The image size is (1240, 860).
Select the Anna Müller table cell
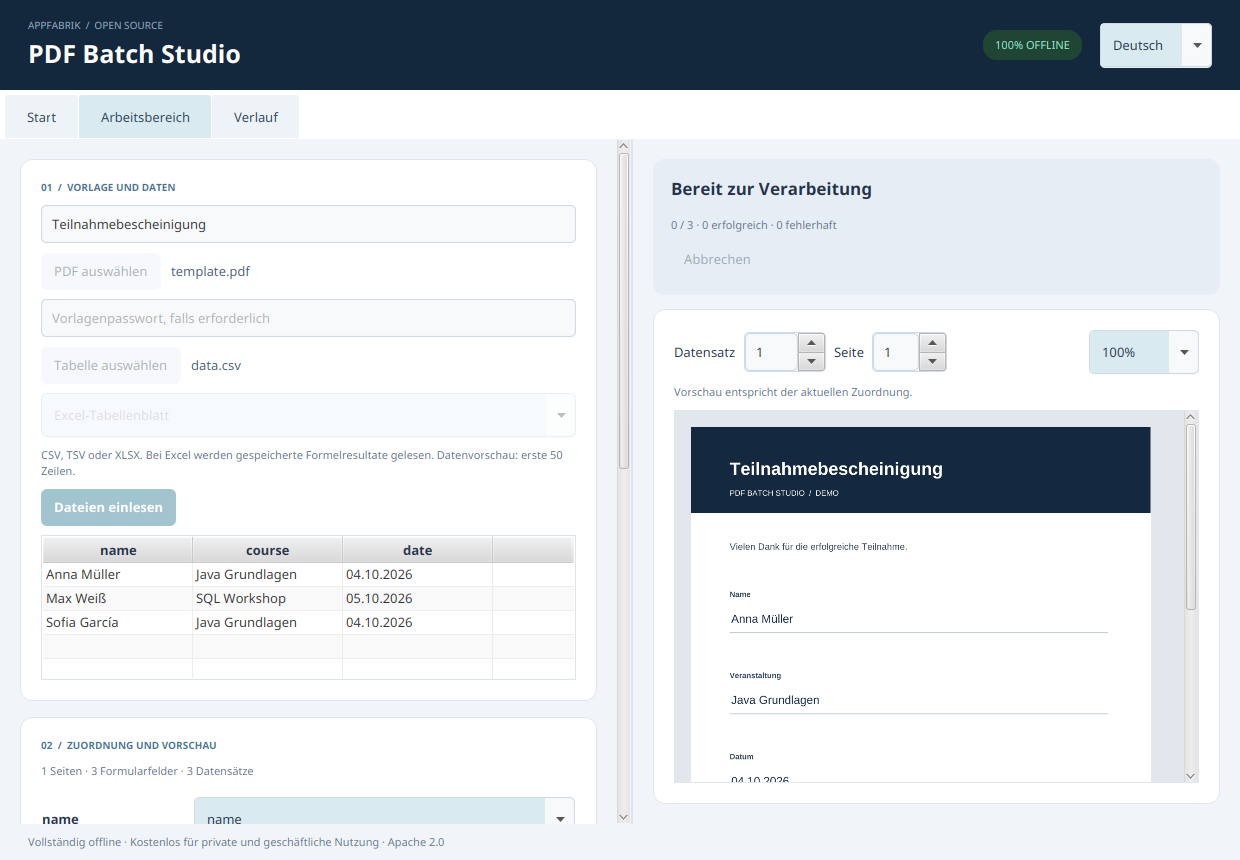click(117, 574)
